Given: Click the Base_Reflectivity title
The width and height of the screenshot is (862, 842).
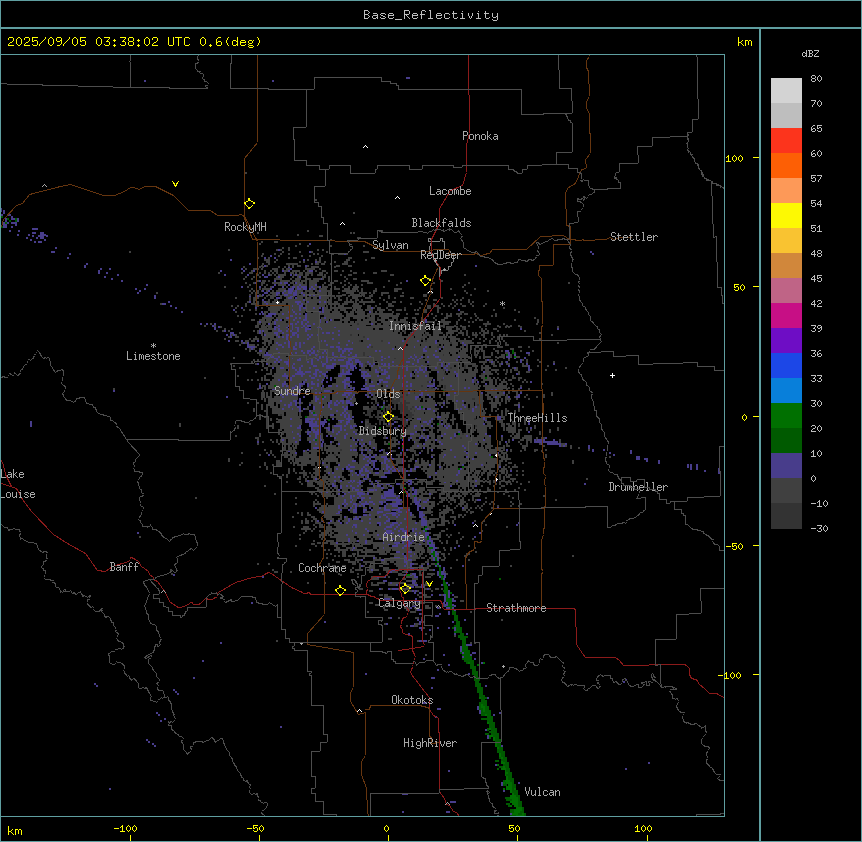Looking at the screenshot, I should point(431,15).
